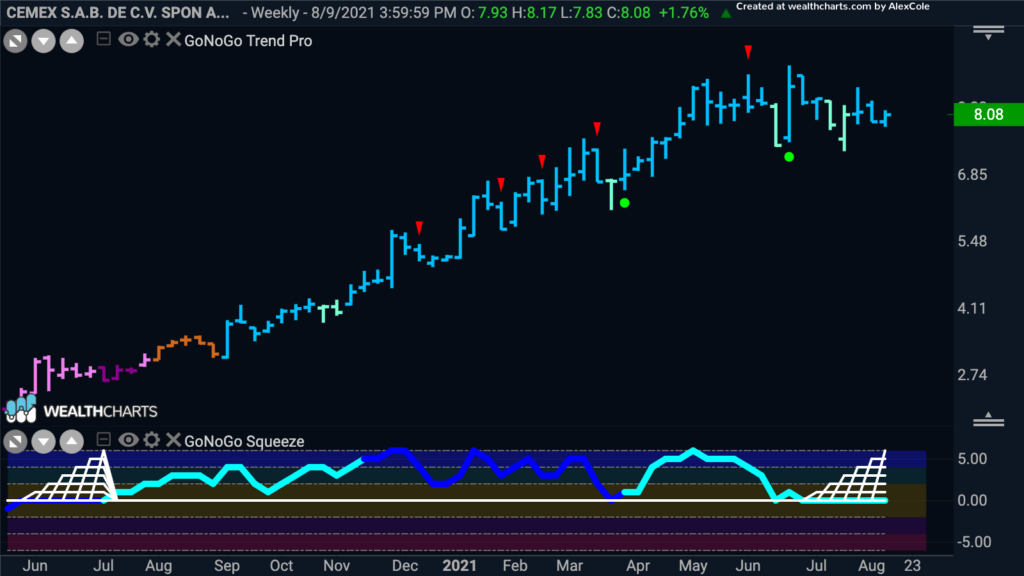Collapse GoNoGo Trend Pro with minus box
The height and width of the screenshot is (576, 1024).
coord(103,39)
